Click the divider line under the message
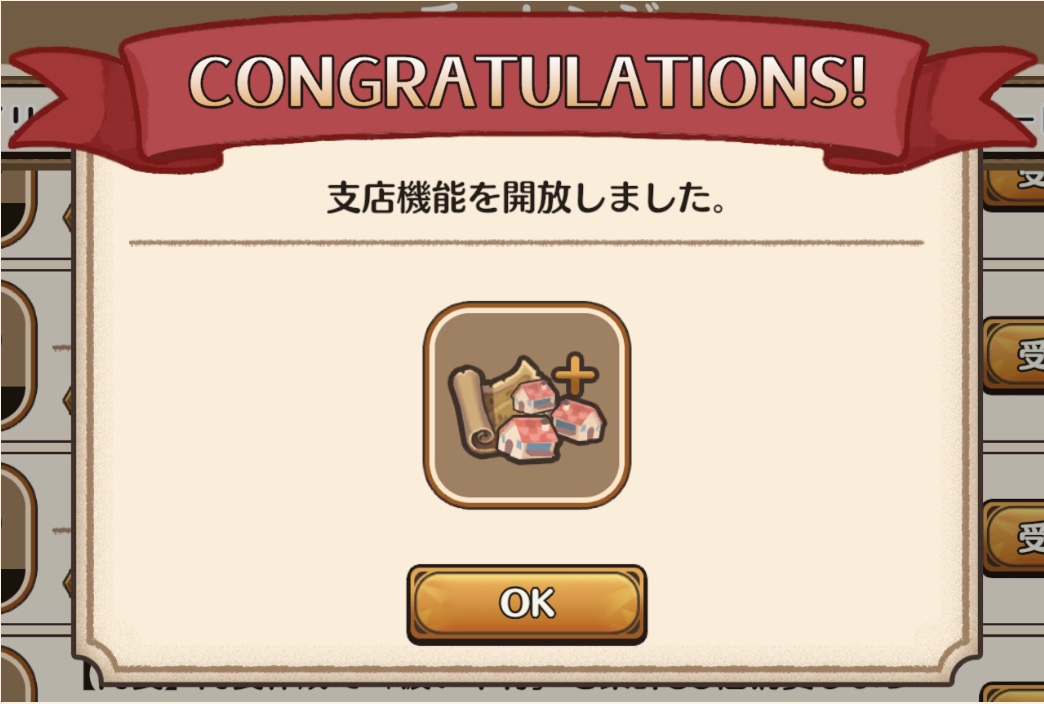The image size is (1044, 704). [x=526, y=242]
